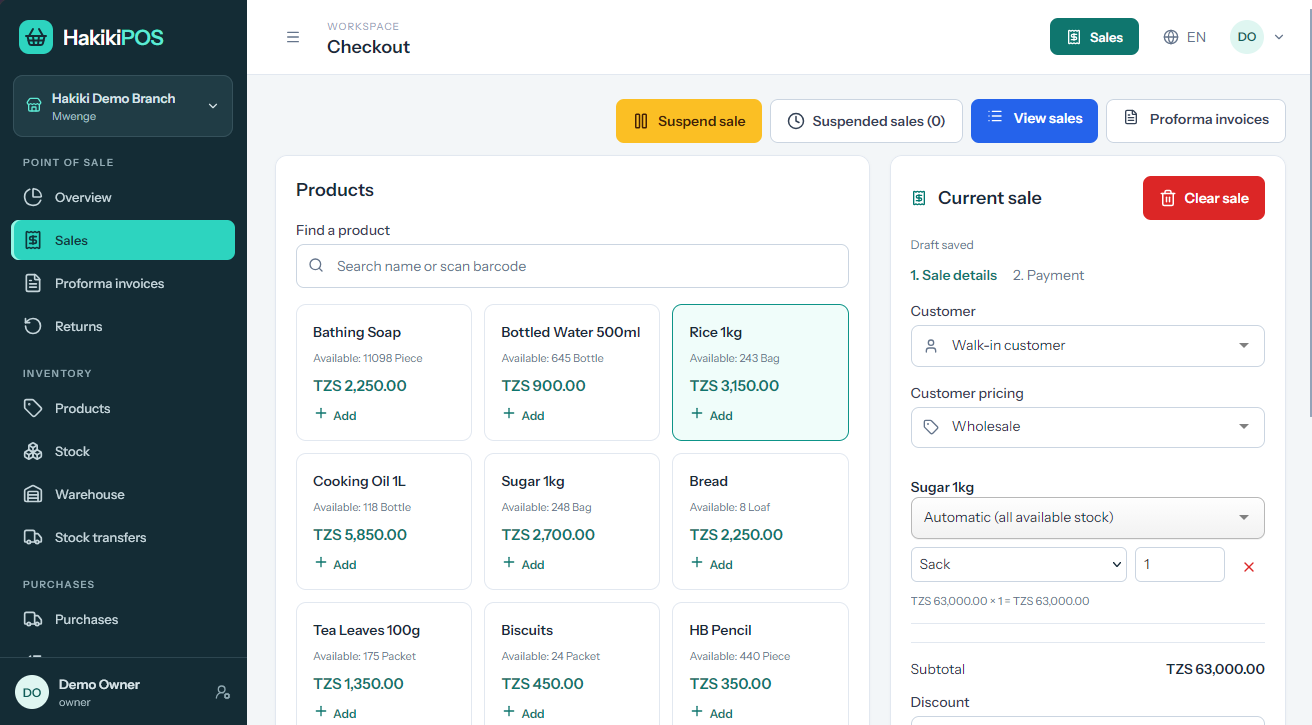This screenshot has height=725, width=1312.
Task: Remove Sugar 1kg line with red X
Action: coord(1248,567)
